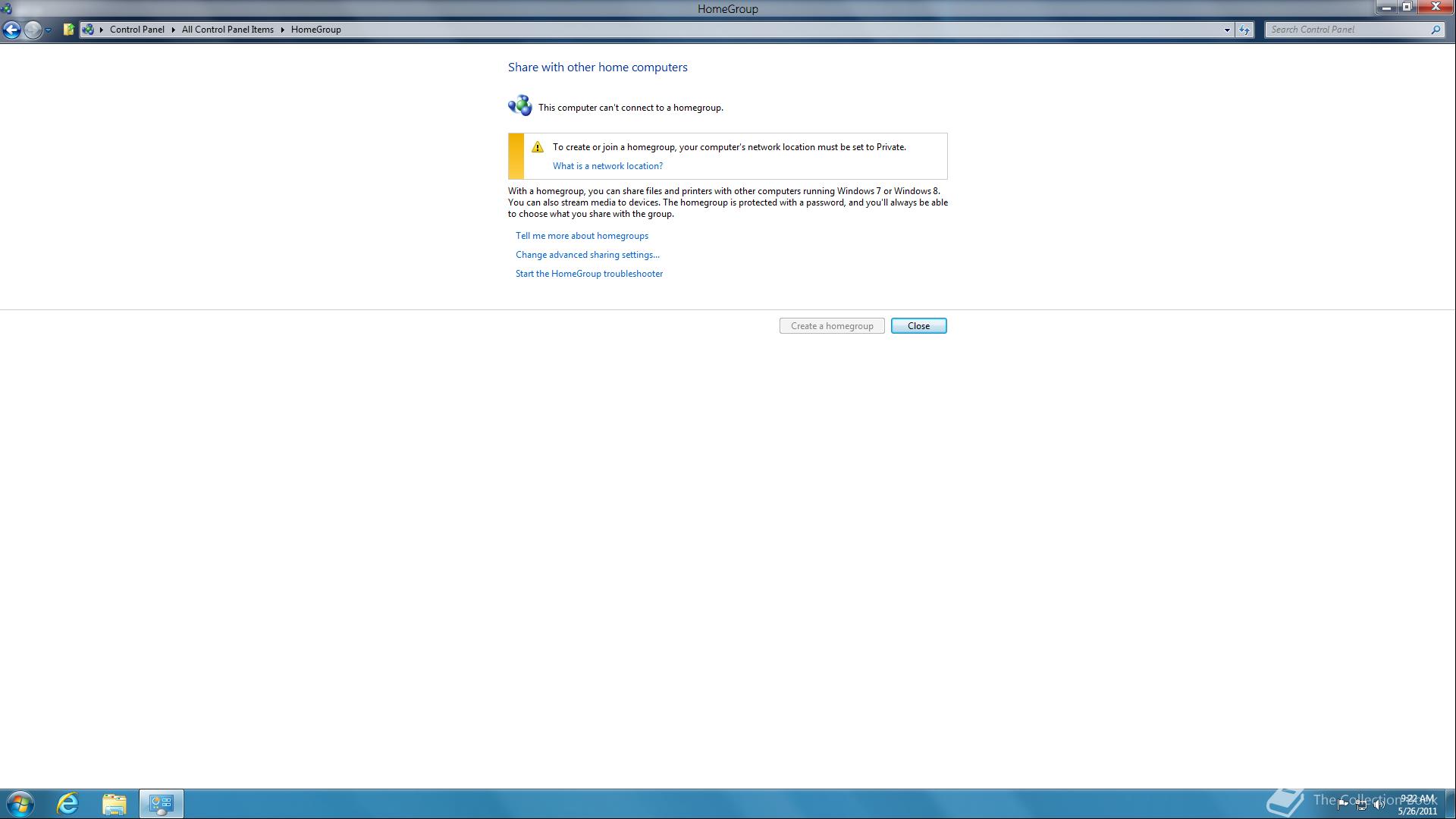Go to All Control Panel Items breadcrumb
The image size is (1456, 819).
click(x=227, y=30)
